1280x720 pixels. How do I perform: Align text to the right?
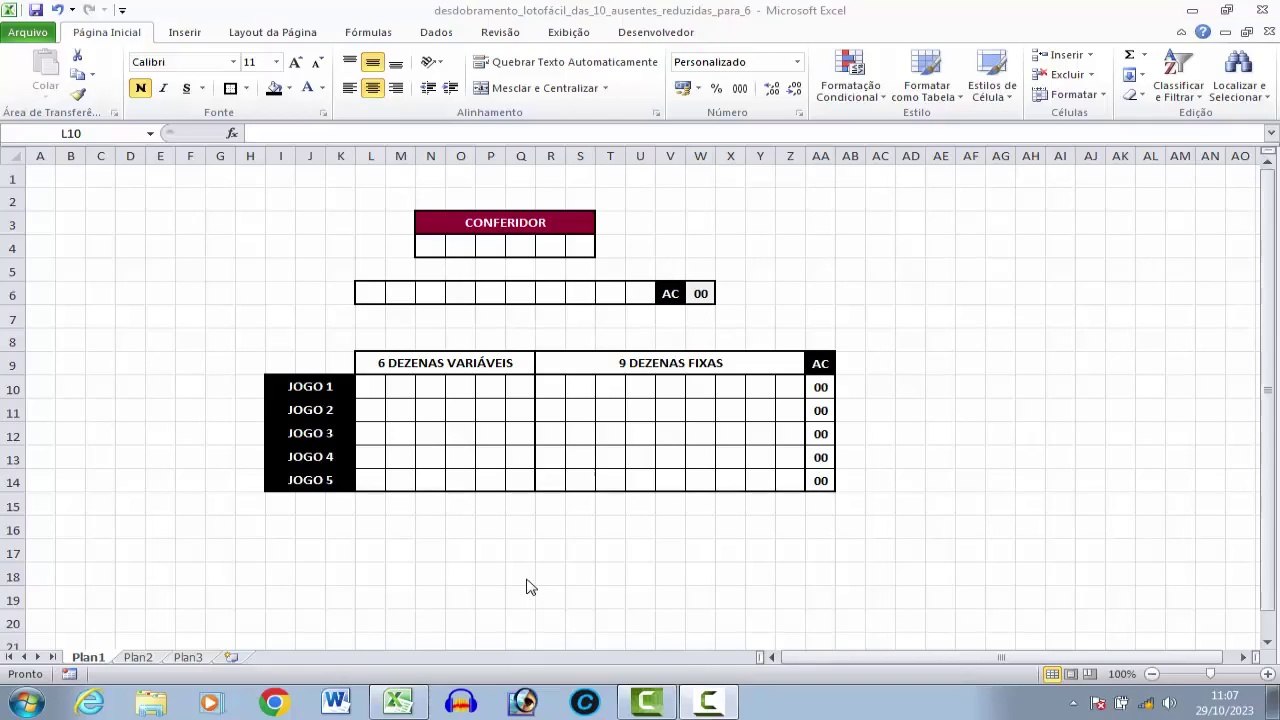(396, 88)
